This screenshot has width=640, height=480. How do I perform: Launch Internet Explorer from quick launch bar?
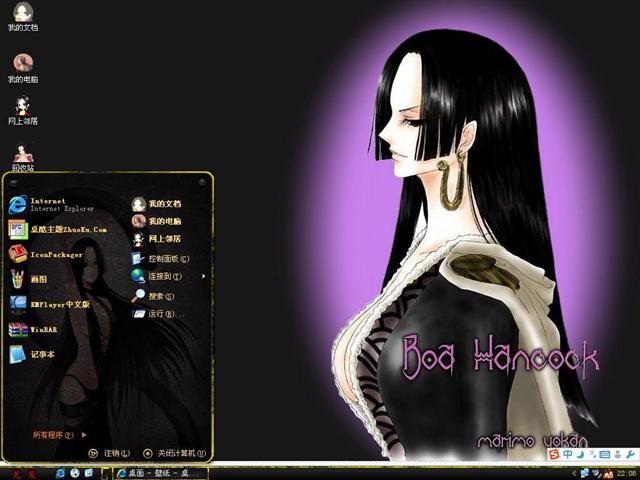click(60, 473)
